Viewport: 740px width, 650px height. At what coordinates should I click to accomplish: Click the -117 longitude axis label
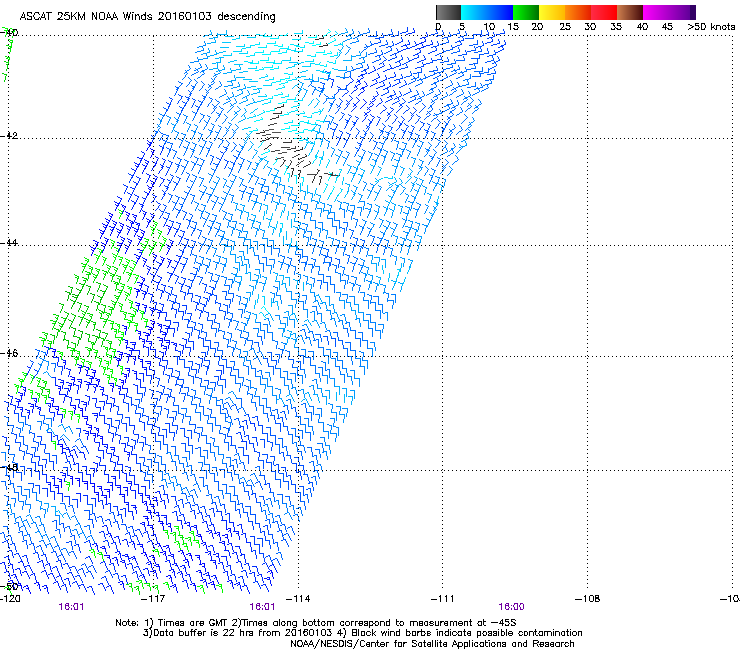coord(153,599)
